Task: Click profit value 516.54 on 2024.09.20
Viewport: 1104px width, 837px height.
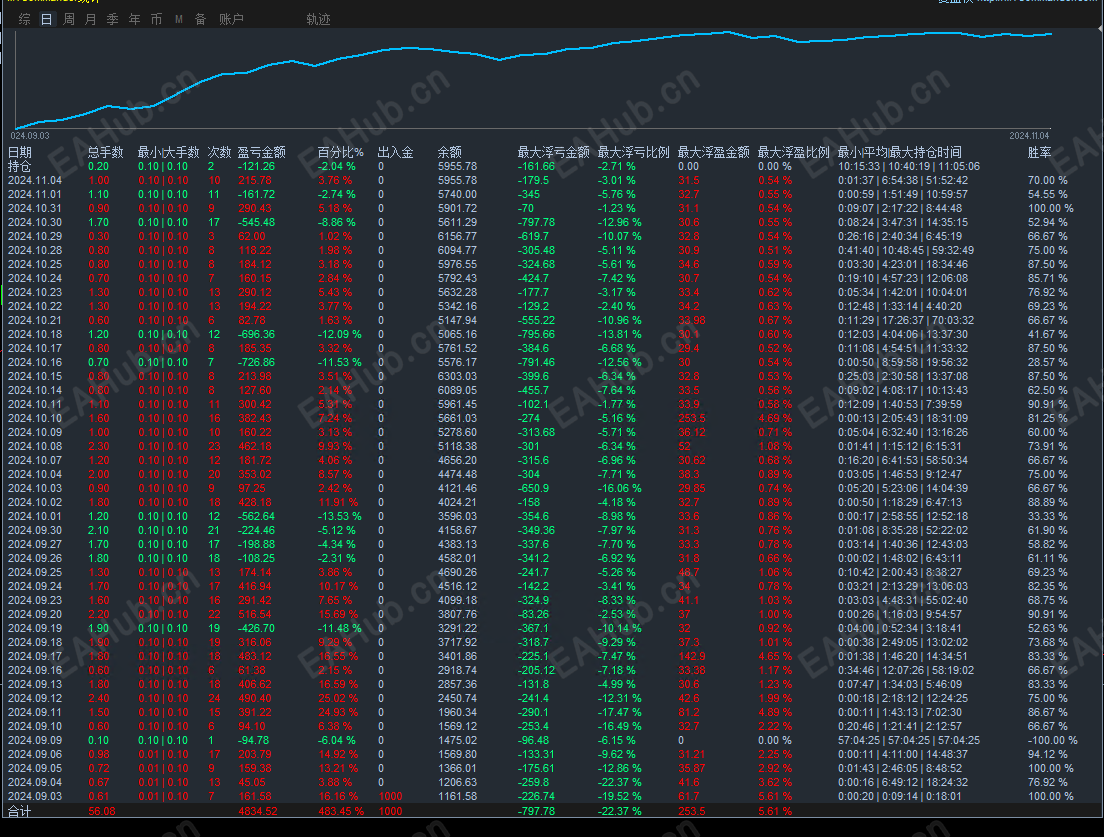Action: pyautogui.click(x=255, y=614)
